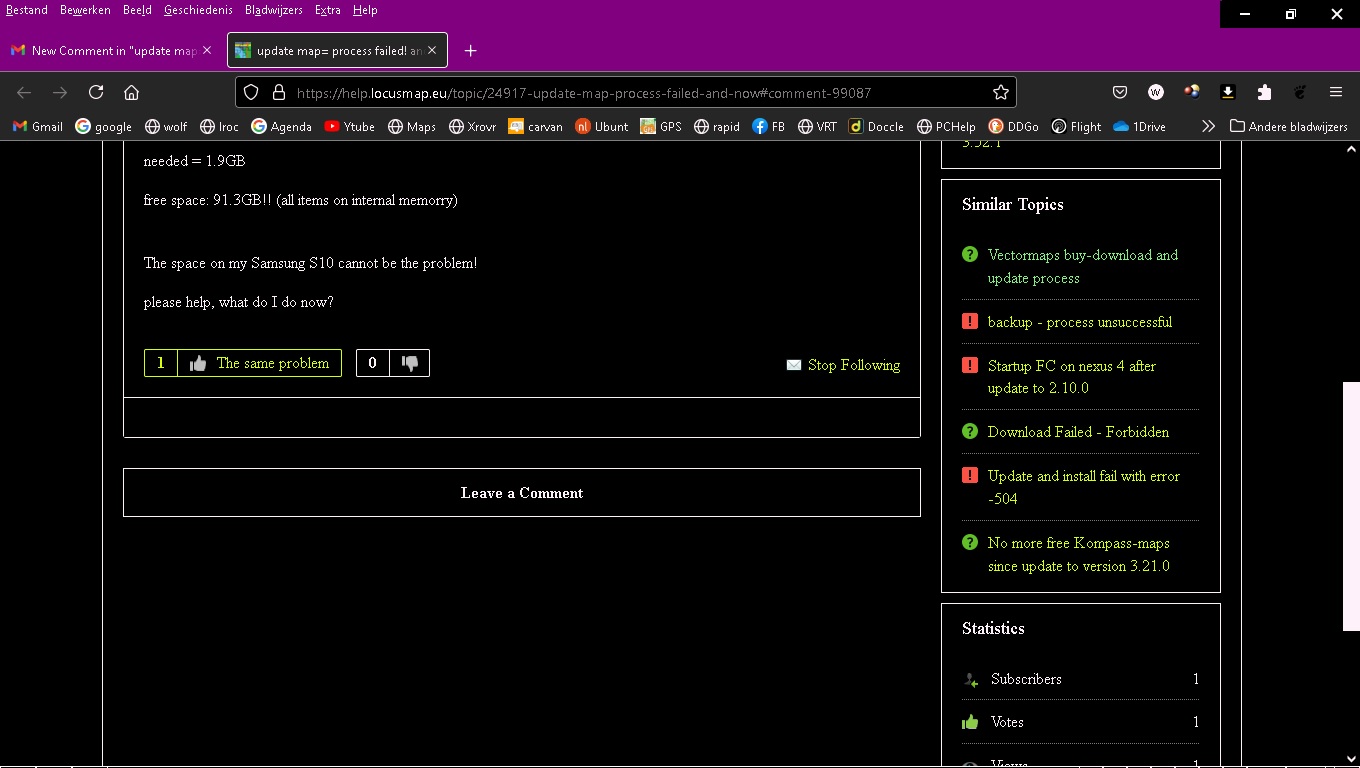The image size is (1360, 768).
Task: Save page to Pocket icon
Action: click(x=1120, y=92)
